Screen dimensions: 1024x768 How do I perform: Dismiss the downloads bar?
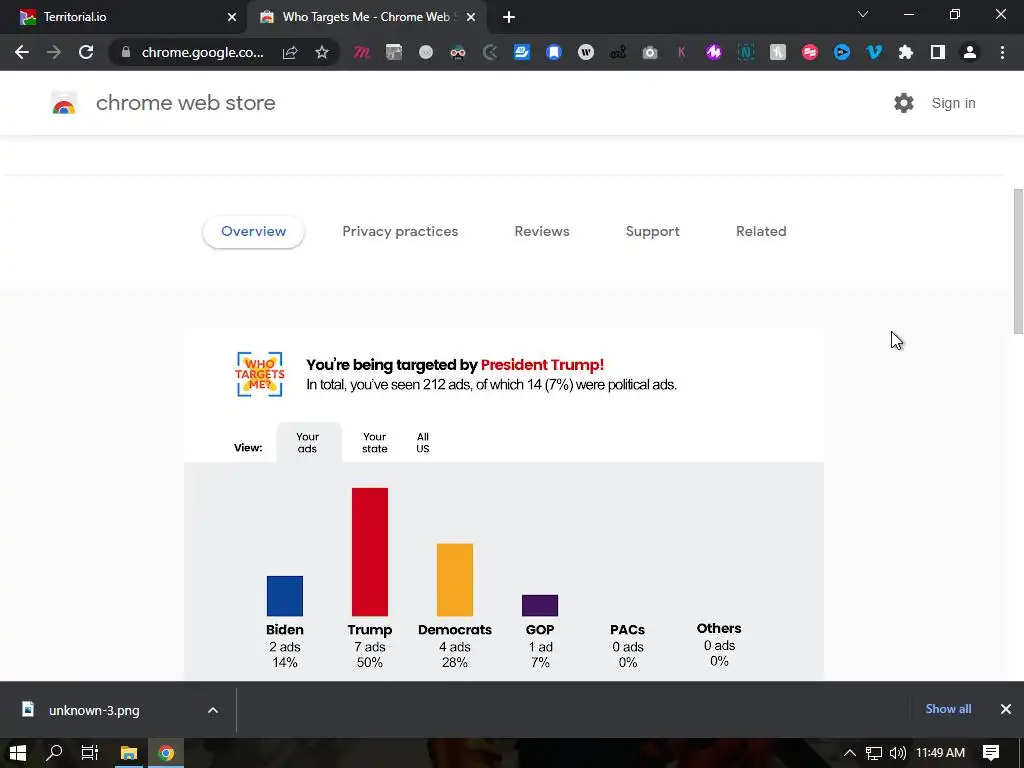click(1006, 709)
